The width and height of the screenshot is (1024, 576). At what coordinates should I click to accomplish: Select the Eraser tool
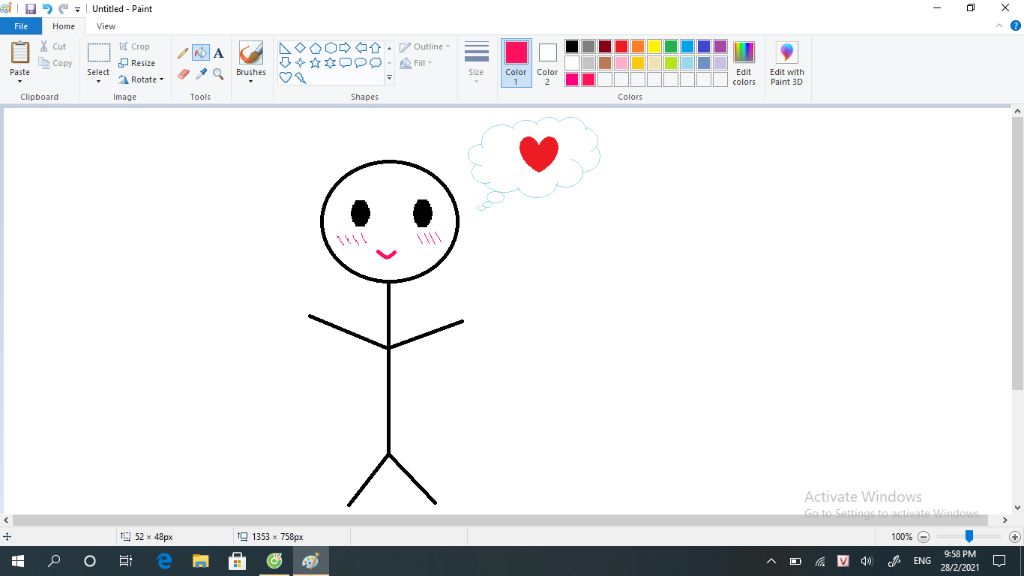pyautogui.click(x=183, y=74)
